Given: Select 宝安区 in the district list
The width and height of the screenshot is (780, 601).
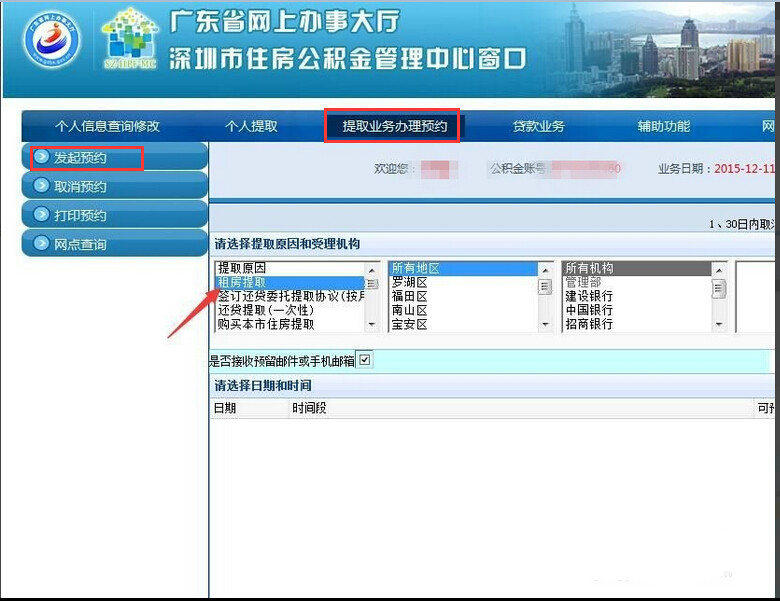Looking at the screenshot, I should point(464,324).
